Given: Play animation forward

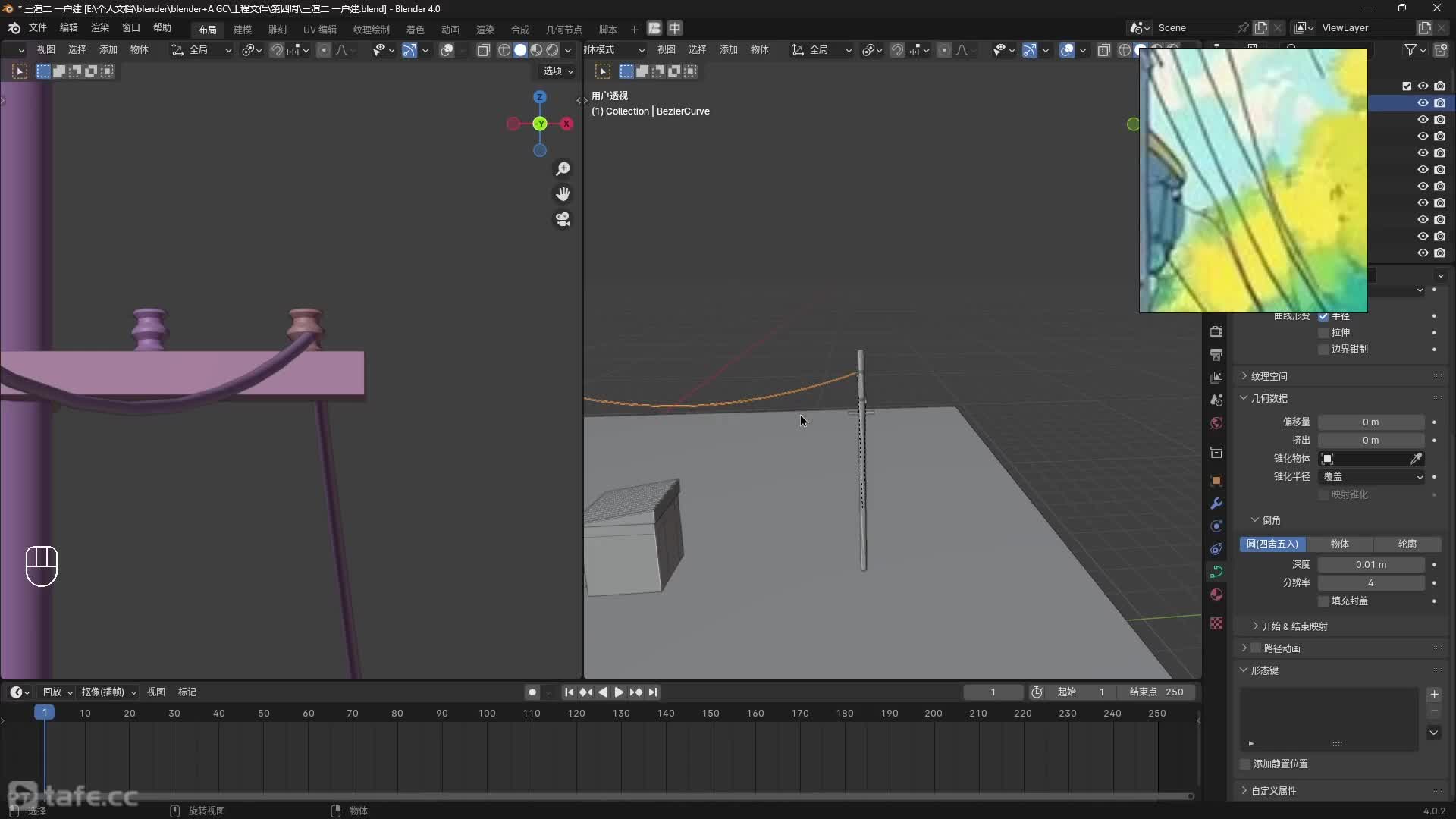Looking at the screenshot, I should tap(619, 692).
